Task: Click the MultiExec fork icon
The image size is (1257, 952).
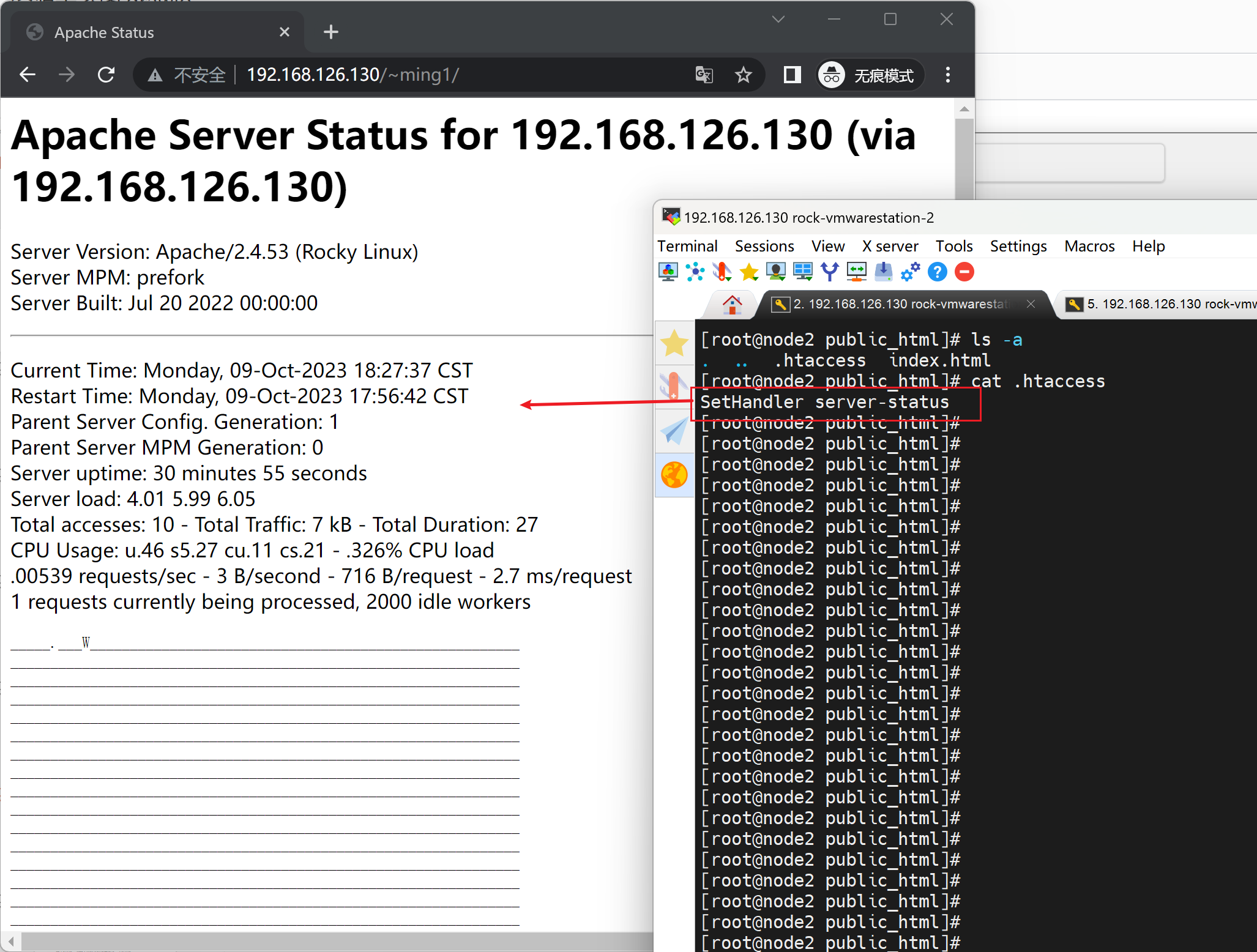Action: (829, 272)
